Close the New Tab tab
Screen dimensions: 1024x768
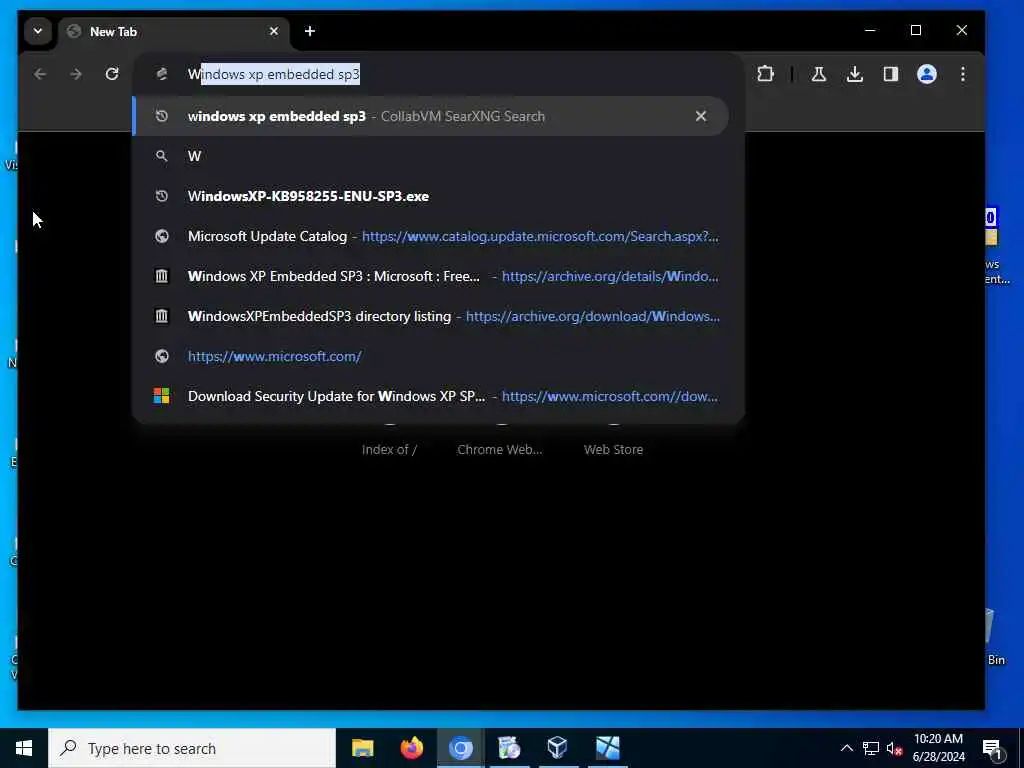click(274, 31)
